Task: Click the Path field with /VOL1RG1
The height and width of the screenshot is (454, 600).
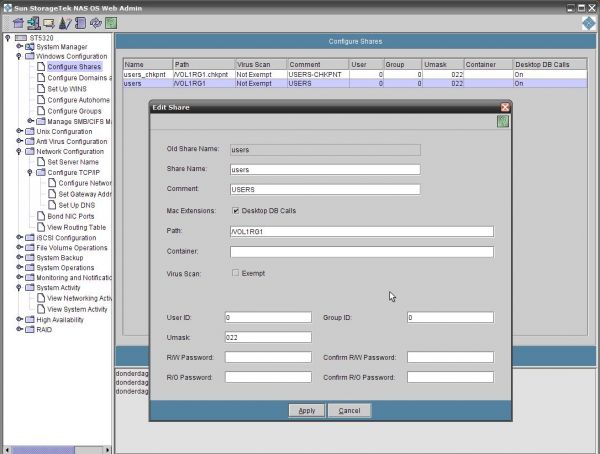Action: pyautogui.click(x=362, y=232)
